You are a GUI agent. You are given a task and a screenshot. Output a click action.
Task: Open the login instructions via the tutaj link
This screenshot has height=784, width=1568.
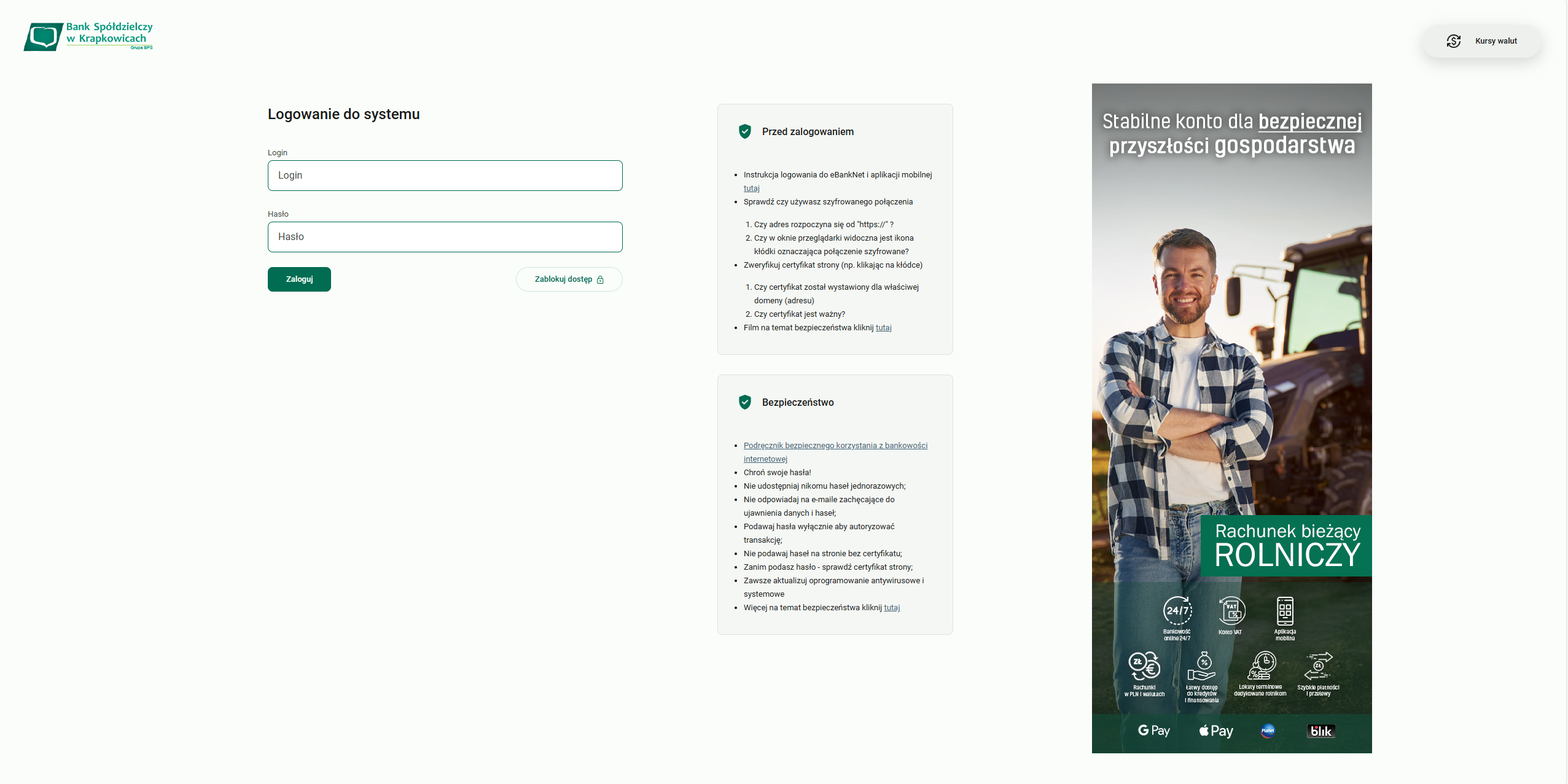751,188
